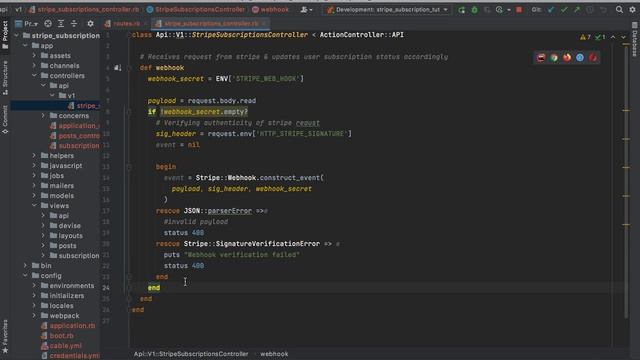This screenshot has width=640, height=360.
Task: Click stripe_subscriptions_controller.rb breadcrumb in navigation bar
Action: click(x=84, y=9)
